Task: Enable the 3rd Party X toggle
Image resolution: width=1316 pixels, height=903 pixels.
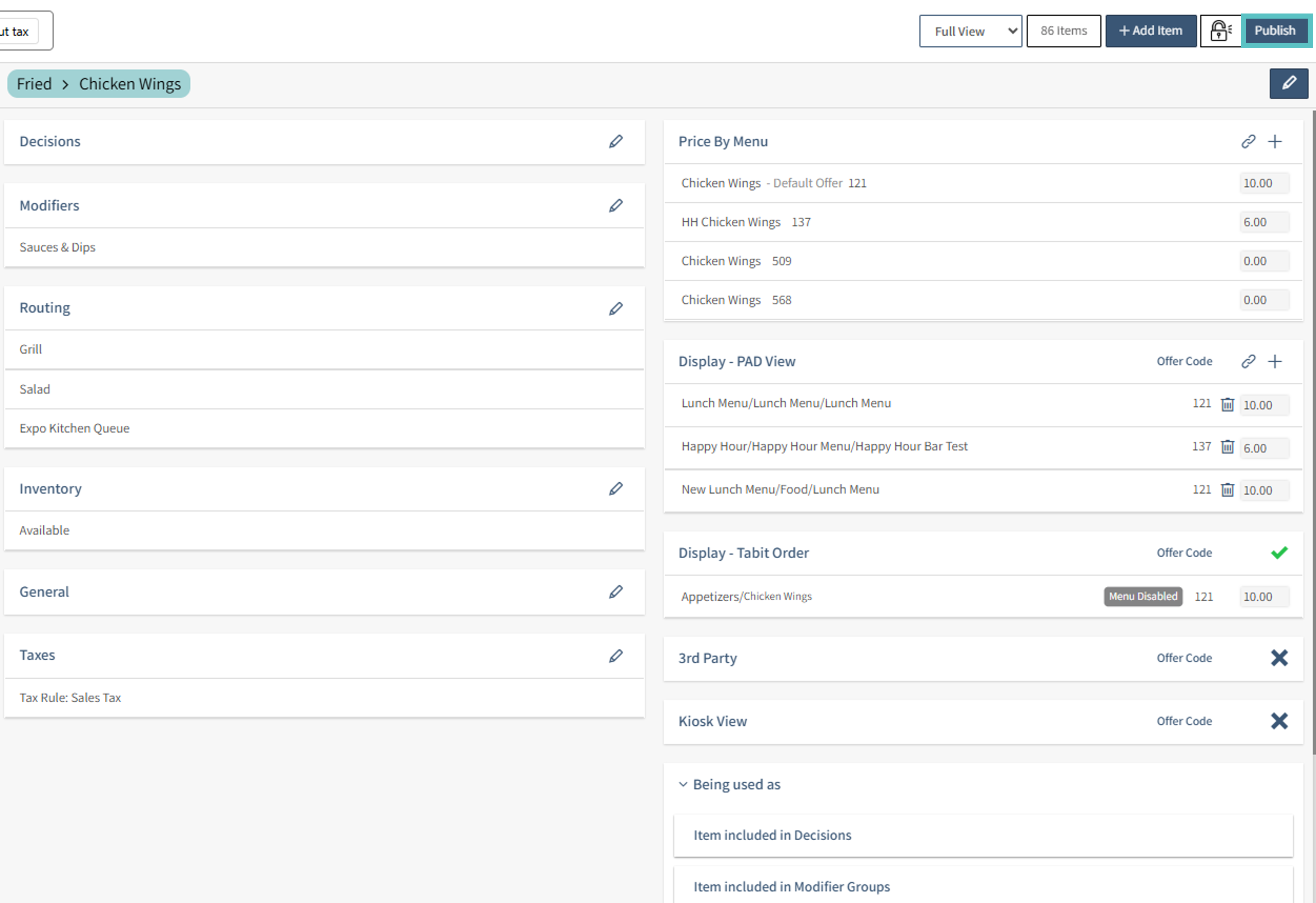Action: click(x=1279, y=658)
